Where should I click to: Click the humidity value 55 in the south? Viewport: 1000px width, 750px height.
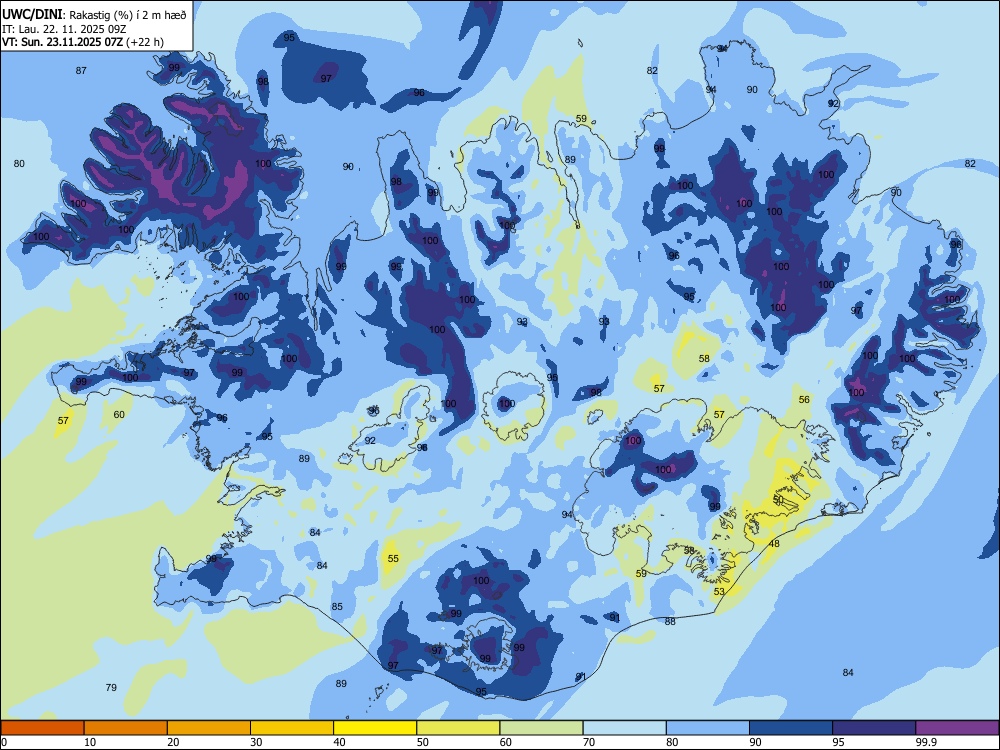393,559
